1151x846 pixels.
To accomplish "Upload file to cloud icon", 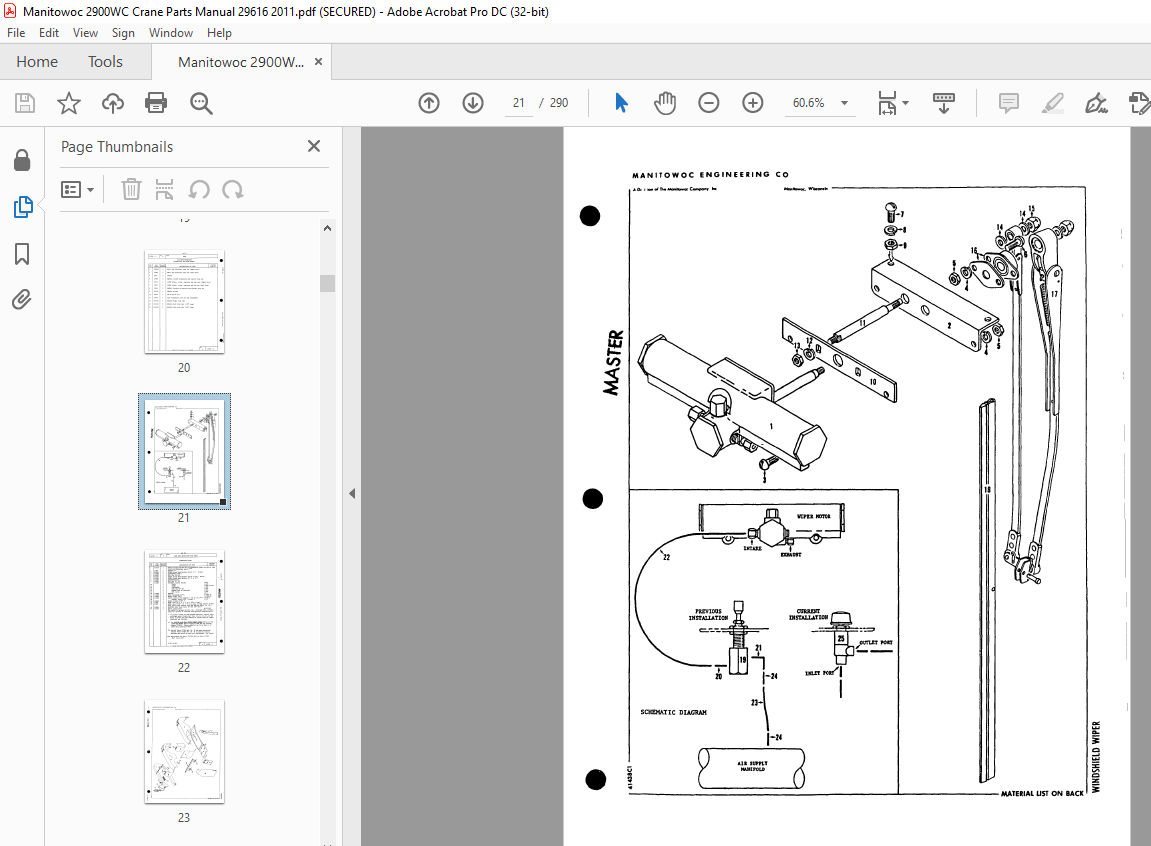I will coord(112,103).
